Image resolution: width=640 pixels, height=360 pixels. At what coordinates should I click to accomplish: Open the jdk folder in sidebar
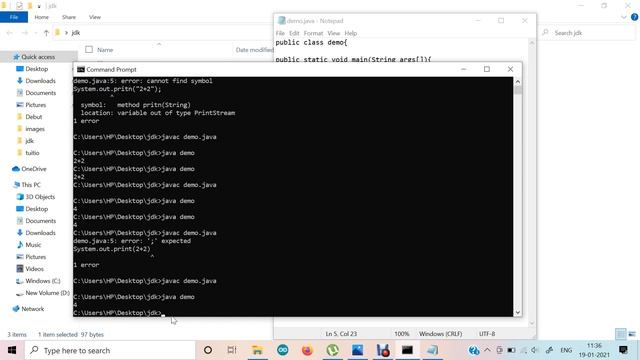pyautogui.click(x=29, y=141)
